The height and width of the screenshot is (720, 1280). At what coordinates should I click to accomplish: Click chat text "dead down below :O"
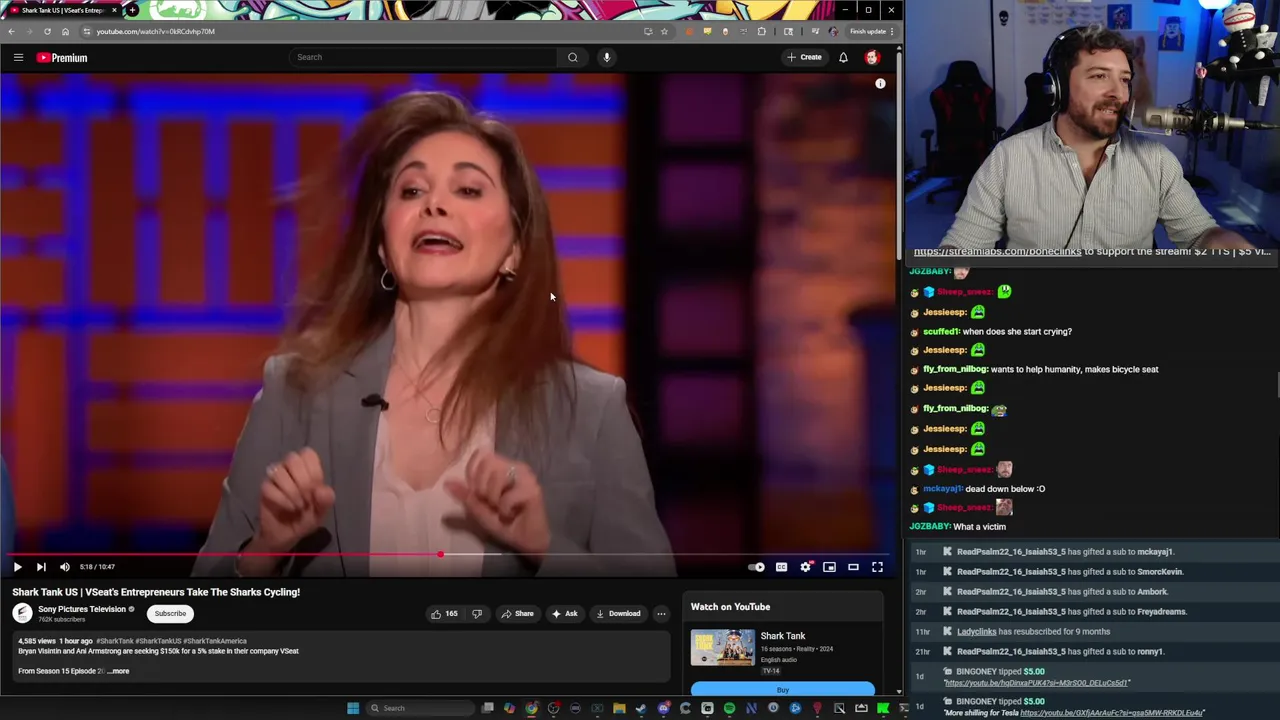point(1005,489)
